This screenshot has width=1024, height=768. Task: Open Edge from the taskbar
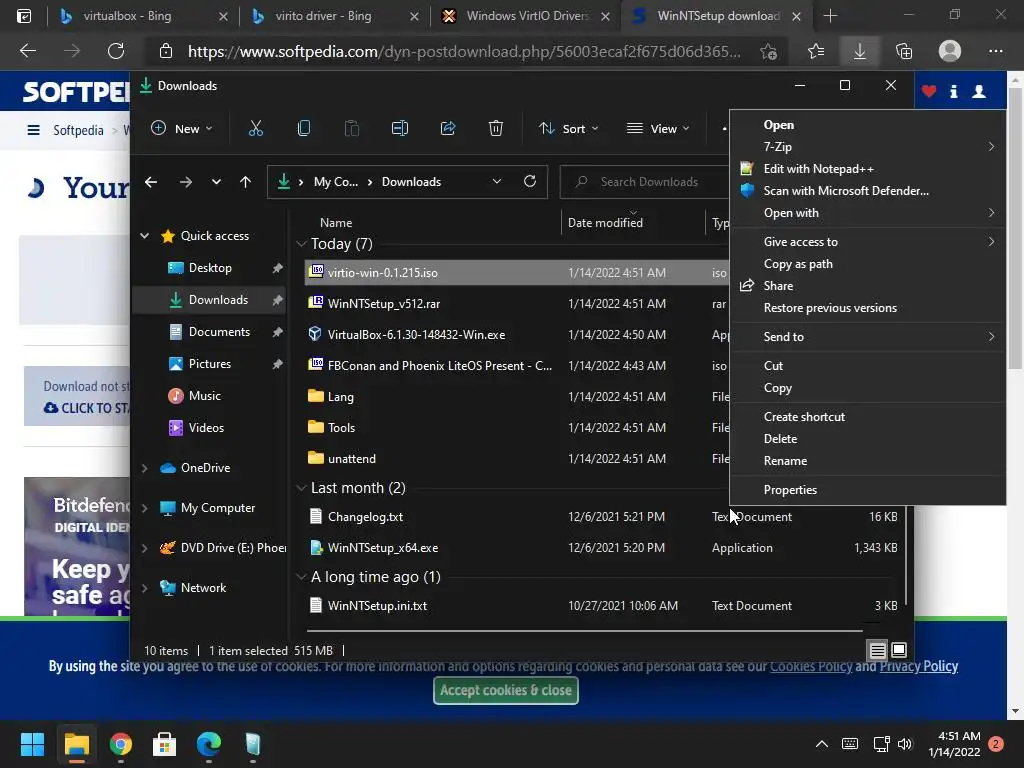(209, 744)
